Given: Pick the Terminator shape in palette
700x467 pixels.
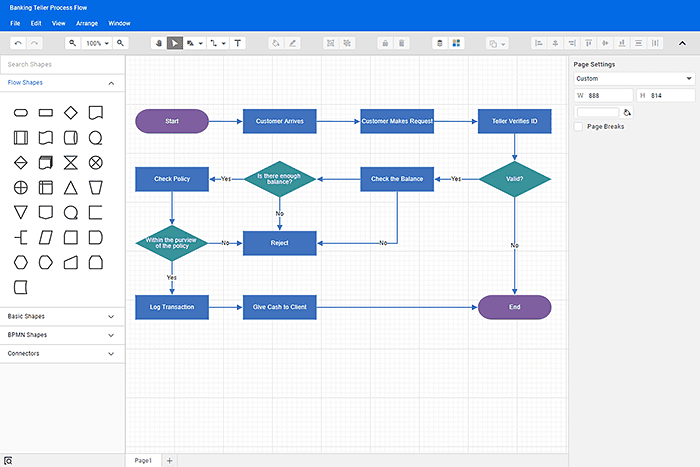Looking at the screenshot, I should click(x=21, y=113).
